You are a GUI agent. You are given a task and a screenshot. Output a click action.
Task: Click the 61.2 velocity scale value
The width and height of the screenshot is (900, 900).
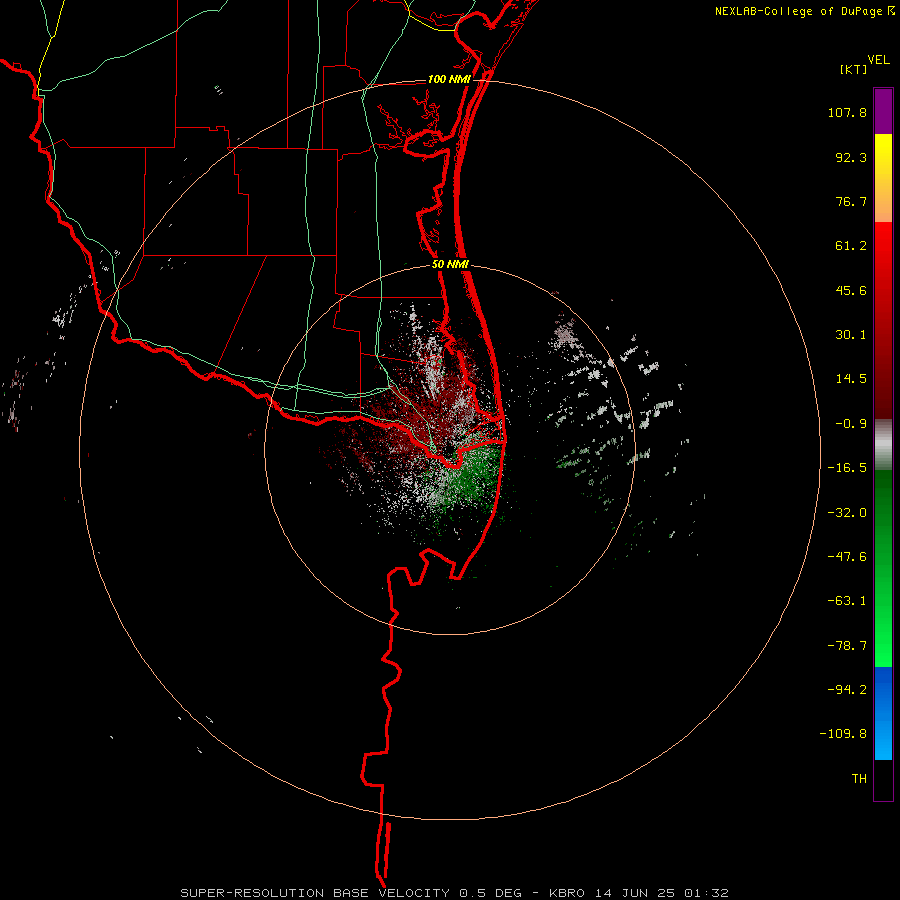[851, 246]
